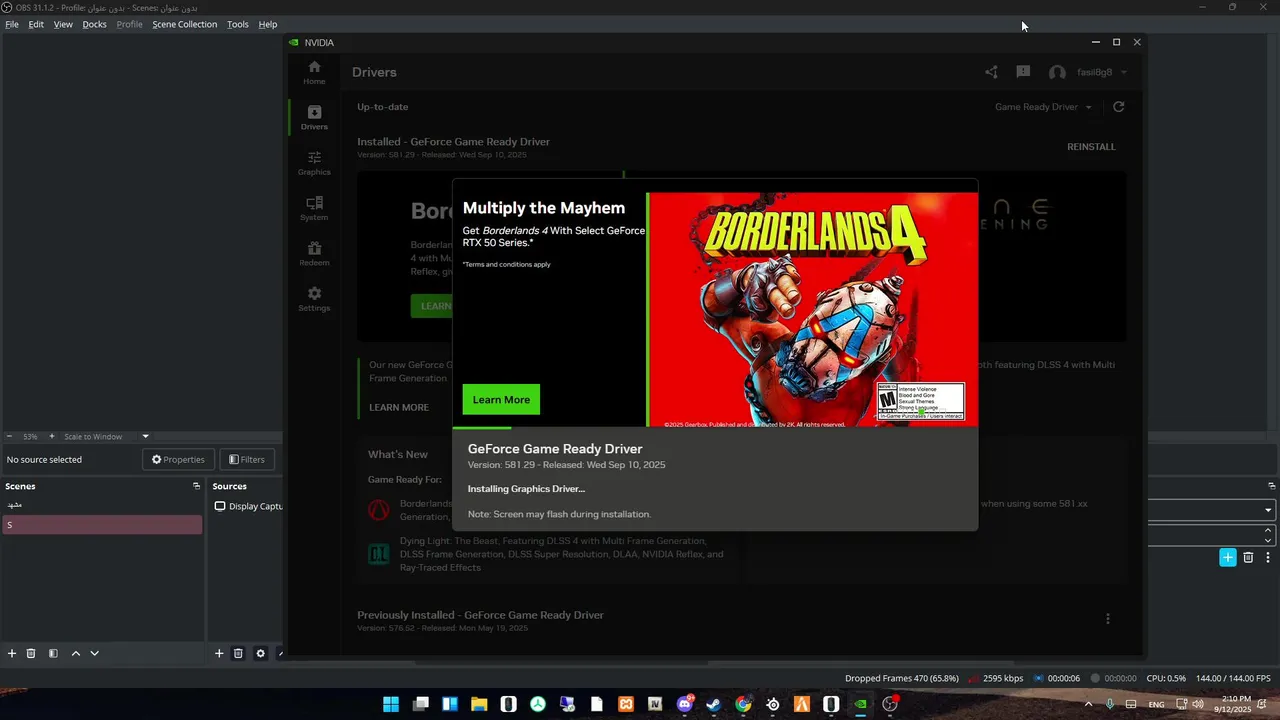Pop out the Scenes dock

point(196,486)
